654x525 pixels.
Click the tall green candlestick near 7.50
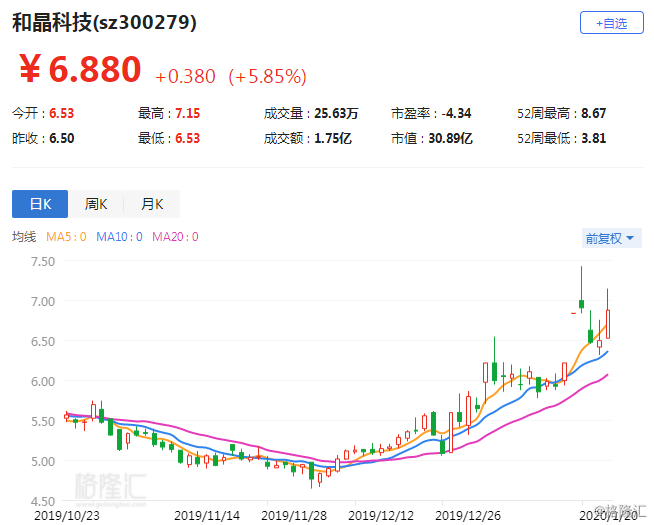point(581,290)
